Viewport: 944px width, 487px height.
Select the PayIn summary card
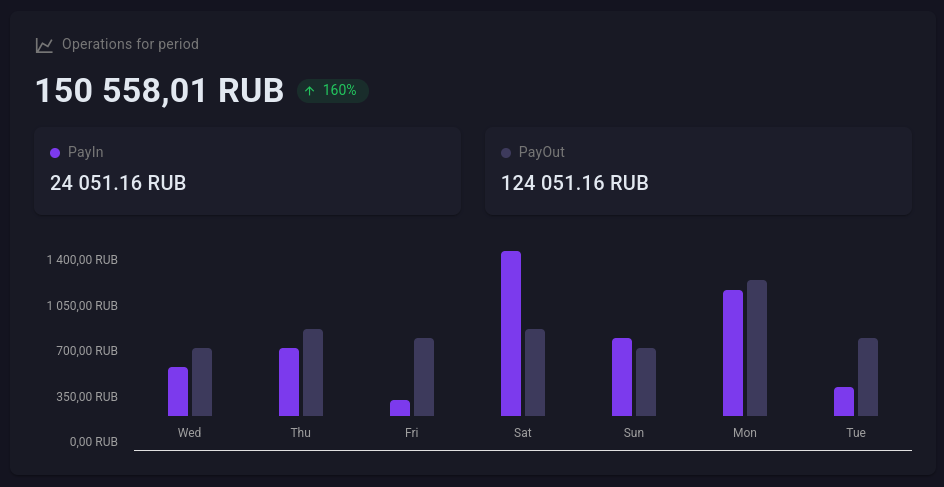pos(247,170)
